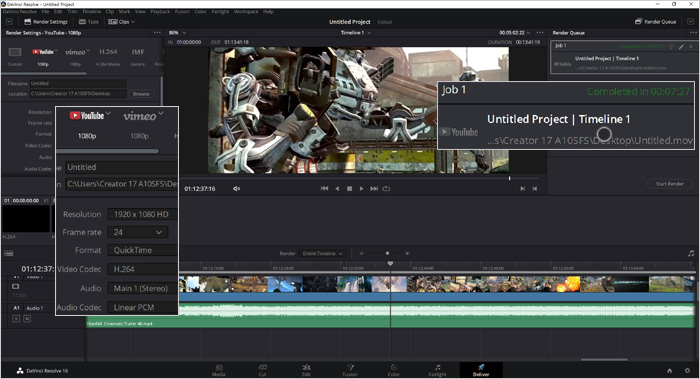Toggle the Clips panel button

(121, 21)
